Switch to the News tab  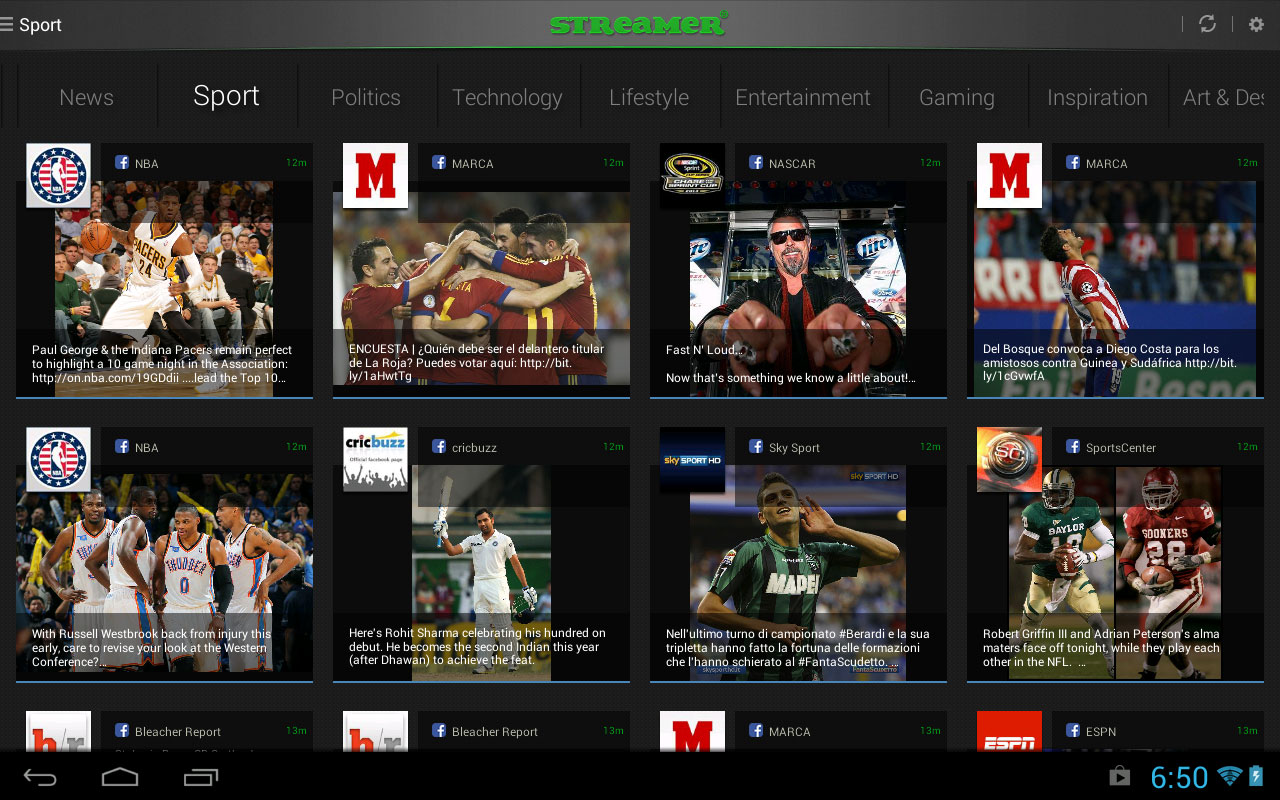click(x=86, y=97)
